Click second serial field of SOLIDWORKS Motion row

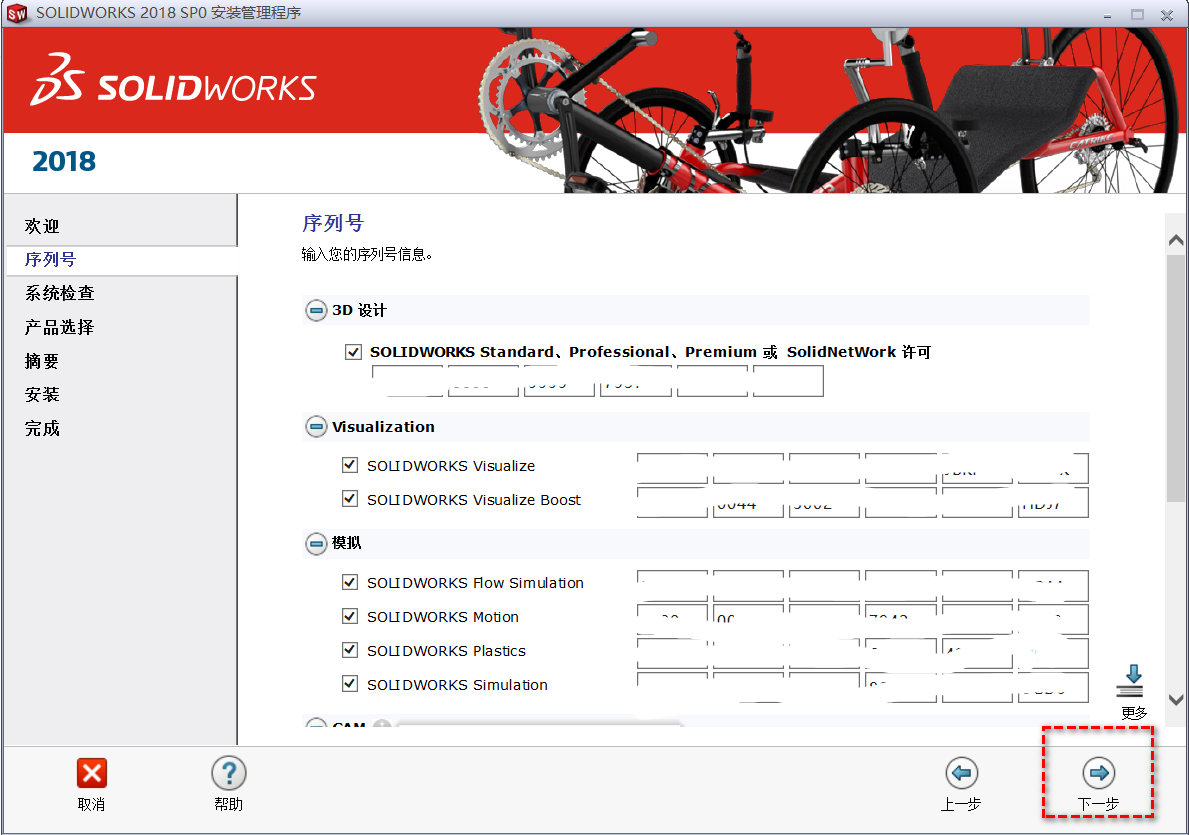[x=748, y=620]
